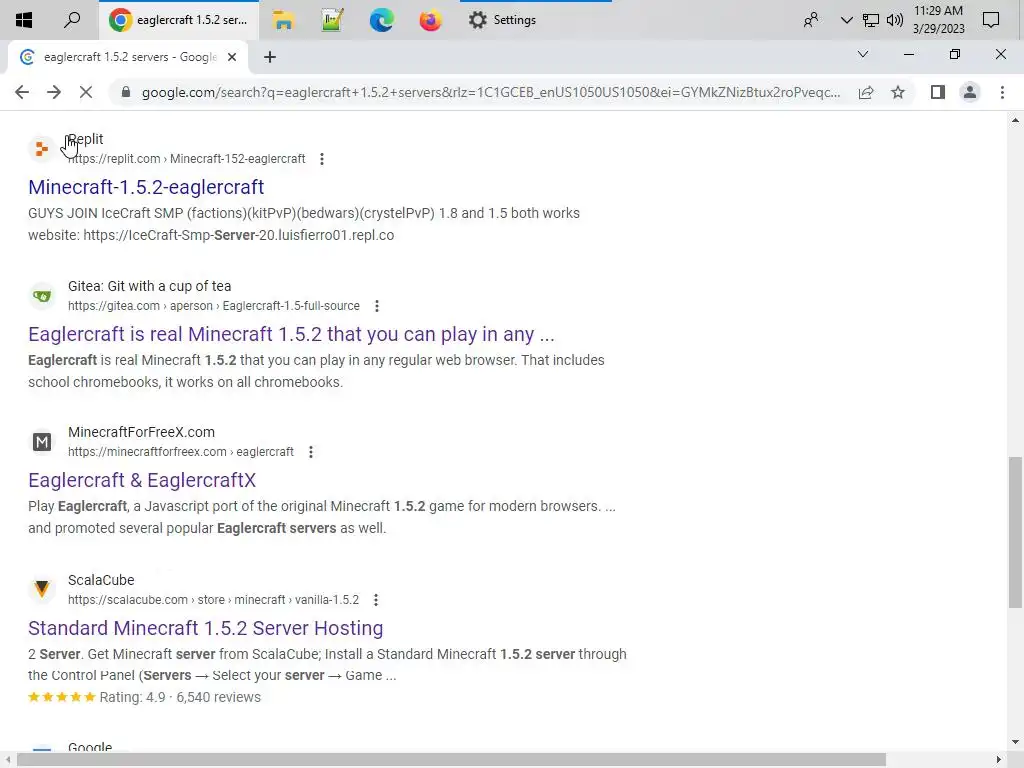Open options for the Replit result
This screenshot has height=768, width=1024.
322,159
